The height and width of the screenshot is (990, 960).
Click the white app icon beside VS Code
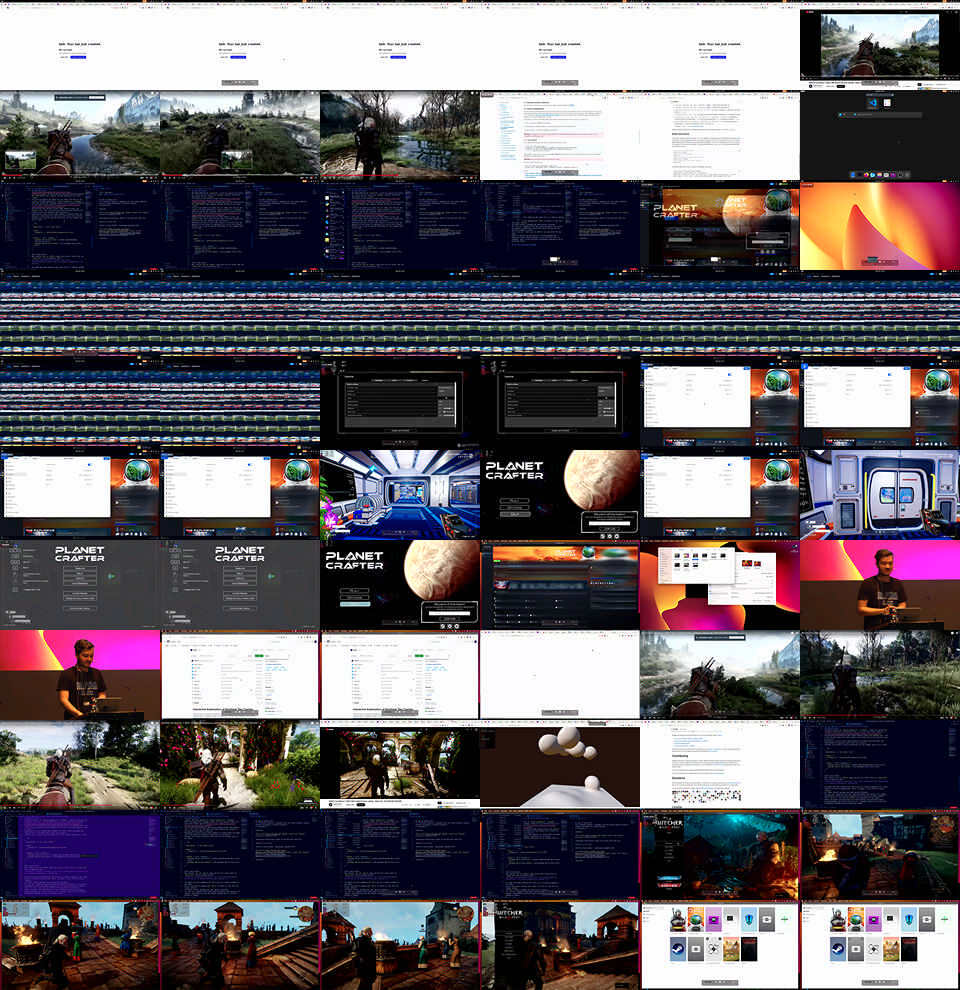point(887,102)
